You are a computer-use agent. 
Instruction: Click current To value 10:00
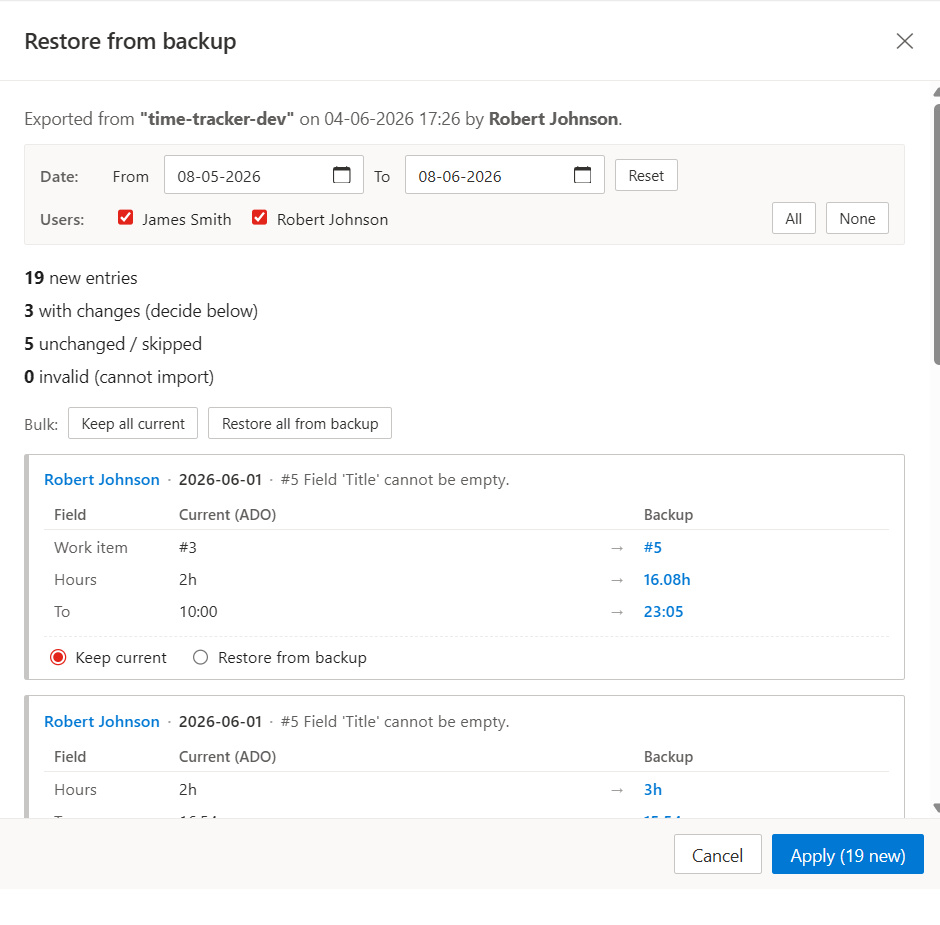click(198, 611)
